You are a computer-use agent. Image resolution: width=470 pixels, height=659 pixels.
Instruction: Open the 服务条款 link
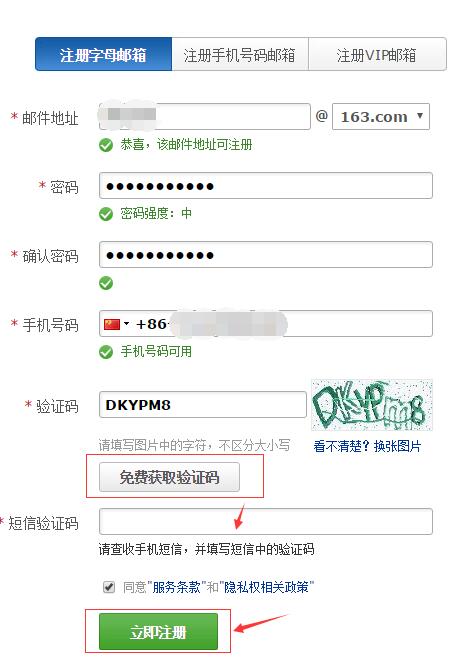(x=177, y=587)
